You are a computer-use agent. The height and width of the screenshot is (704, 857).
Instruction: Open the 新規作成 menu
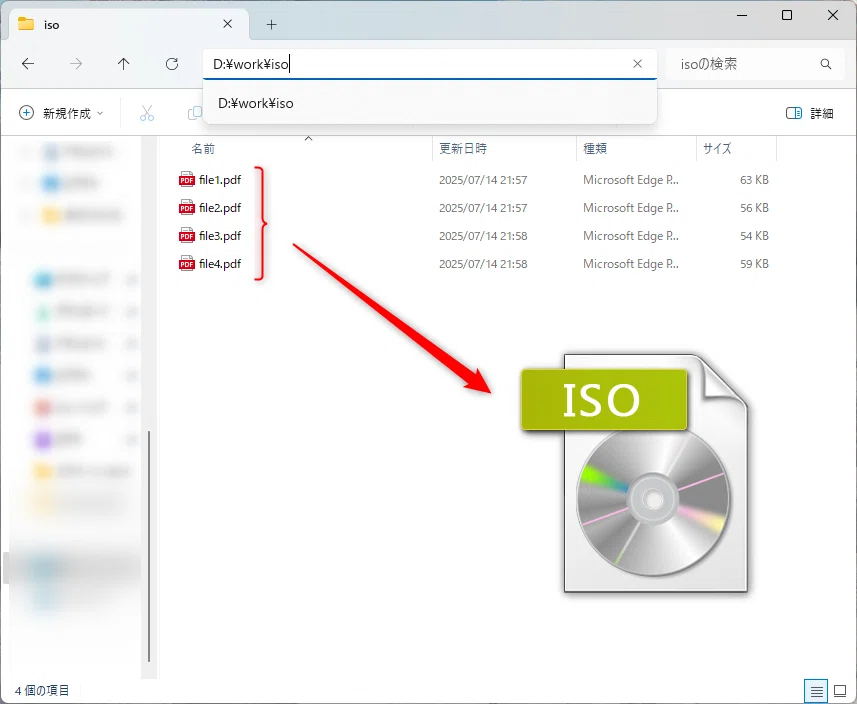click(61, 113)
